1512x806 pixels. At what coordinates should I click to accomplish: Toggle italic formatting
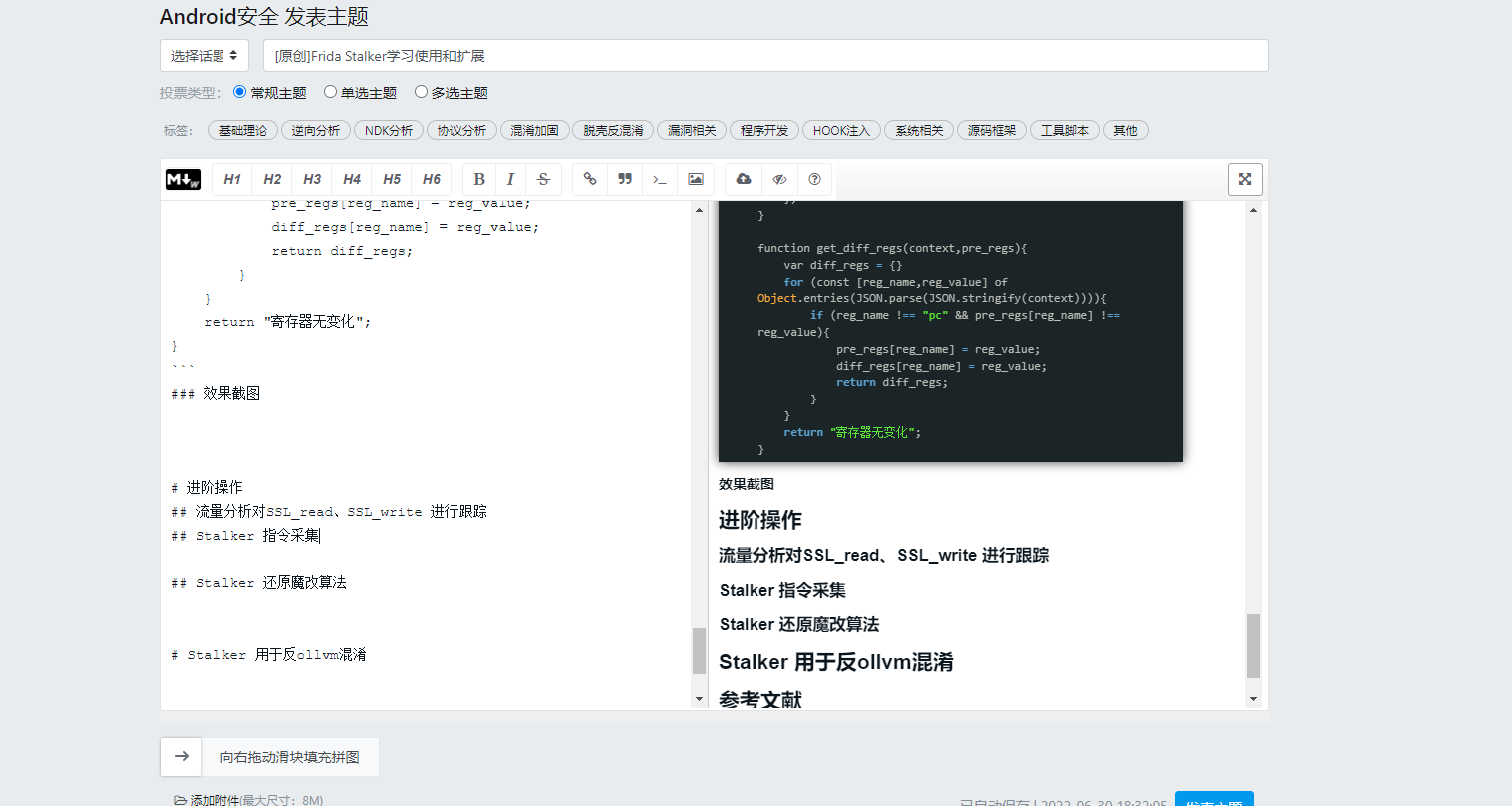(x=510, y=179)
